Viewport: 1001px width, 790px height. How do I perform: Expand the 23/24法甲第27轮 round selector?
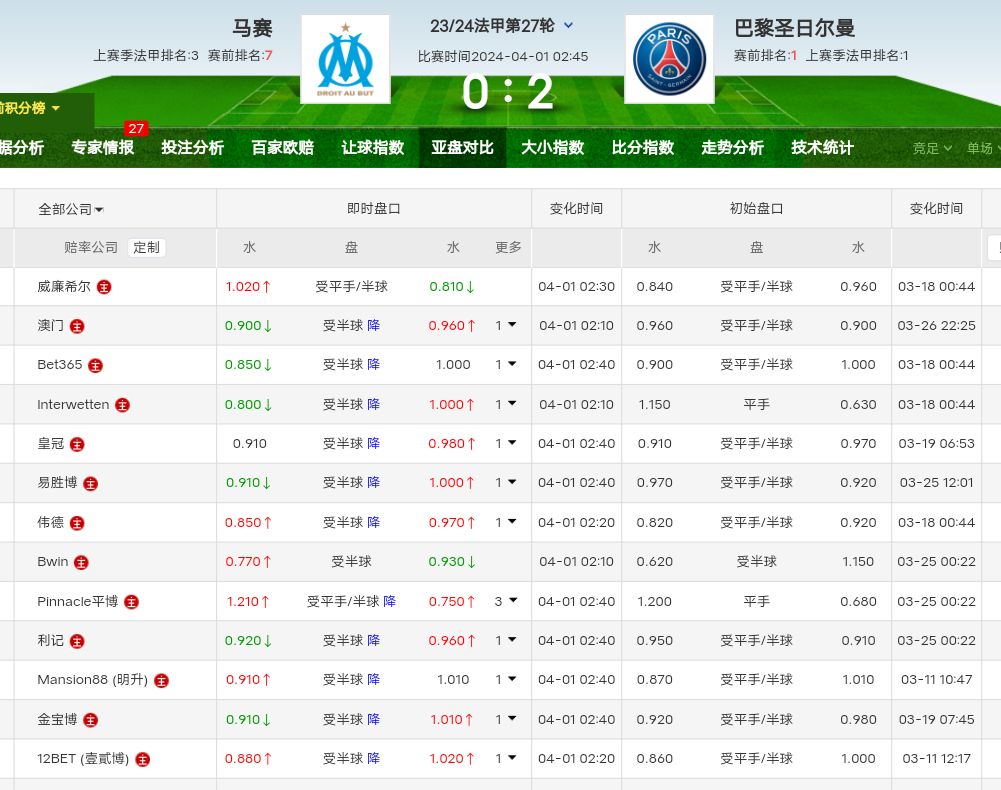(x=569, y=26)
